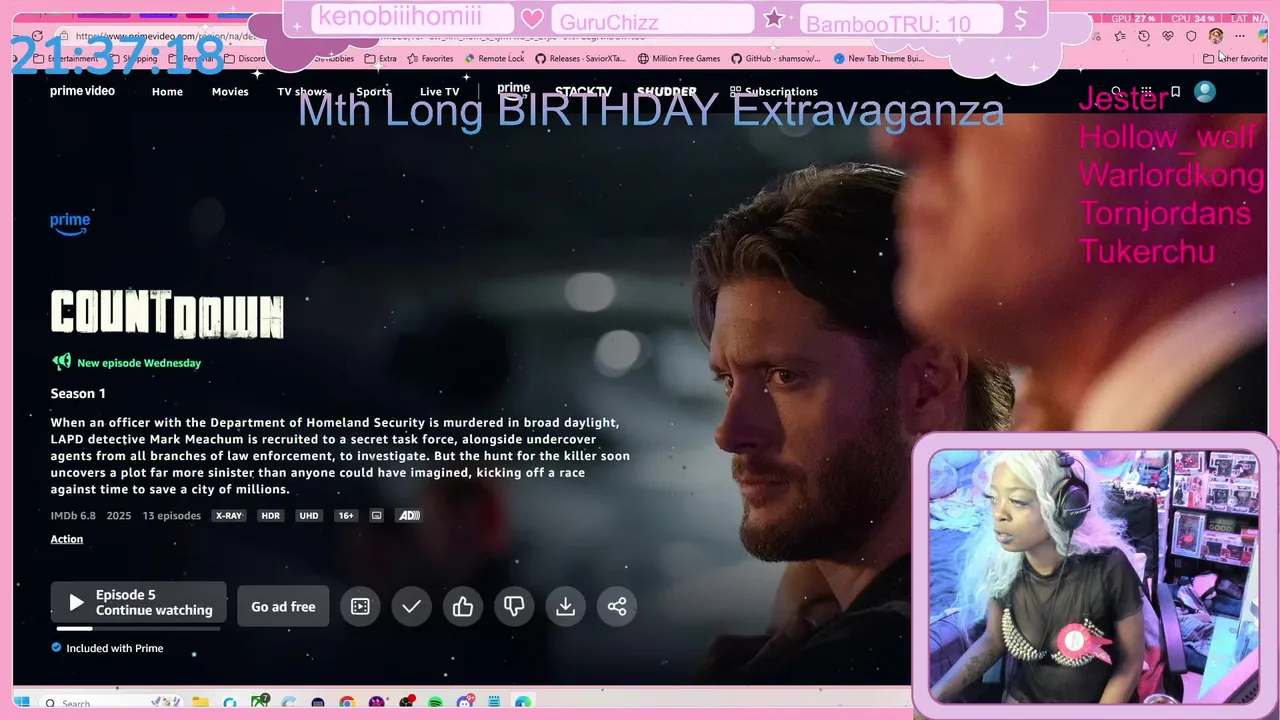Click the browser profile picture icon
1280x720 pixels.
click(1216, 36)
